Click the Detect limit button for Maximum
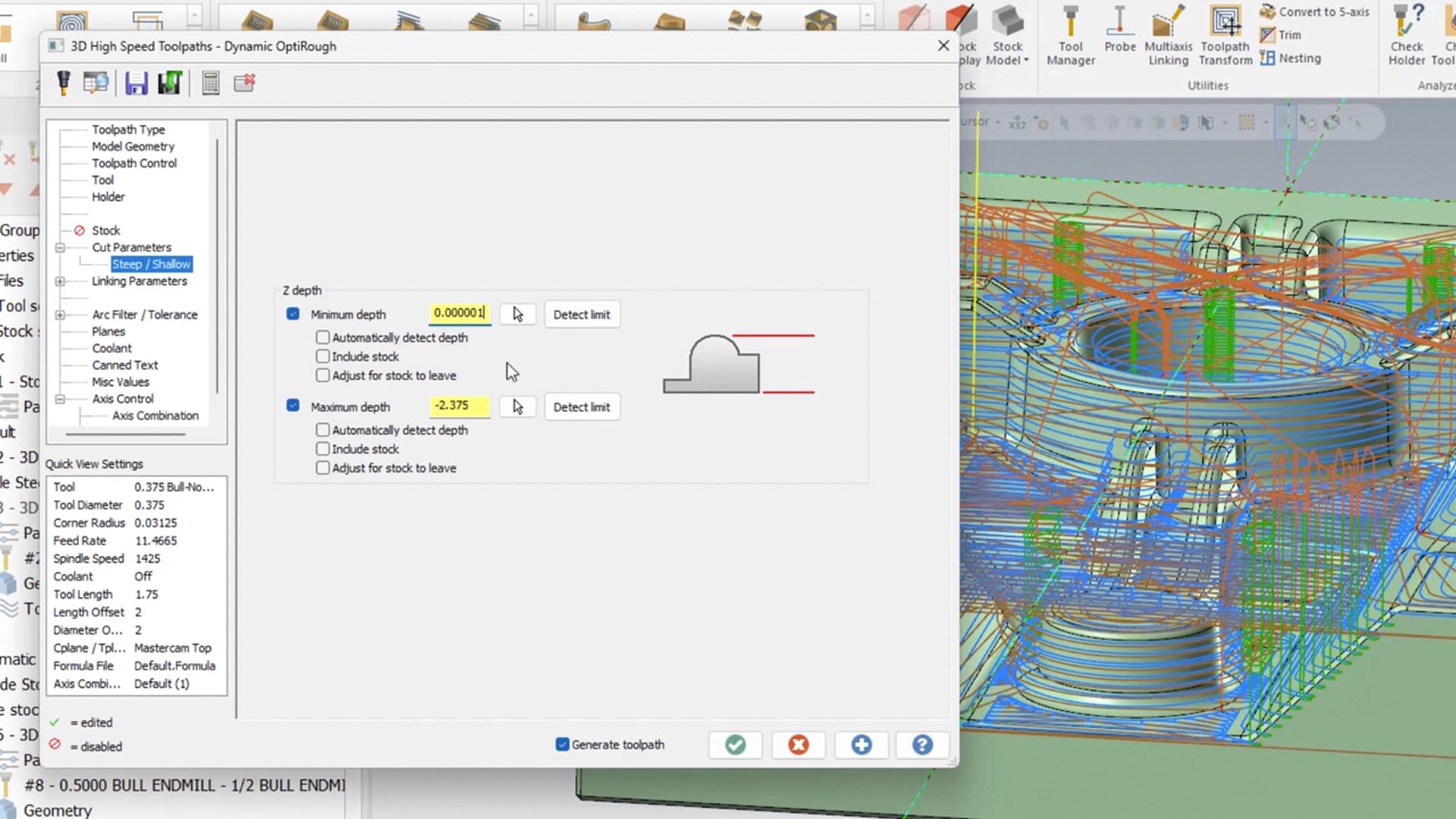The height and width of the screenshot is (819, 1456). (581, 406)
